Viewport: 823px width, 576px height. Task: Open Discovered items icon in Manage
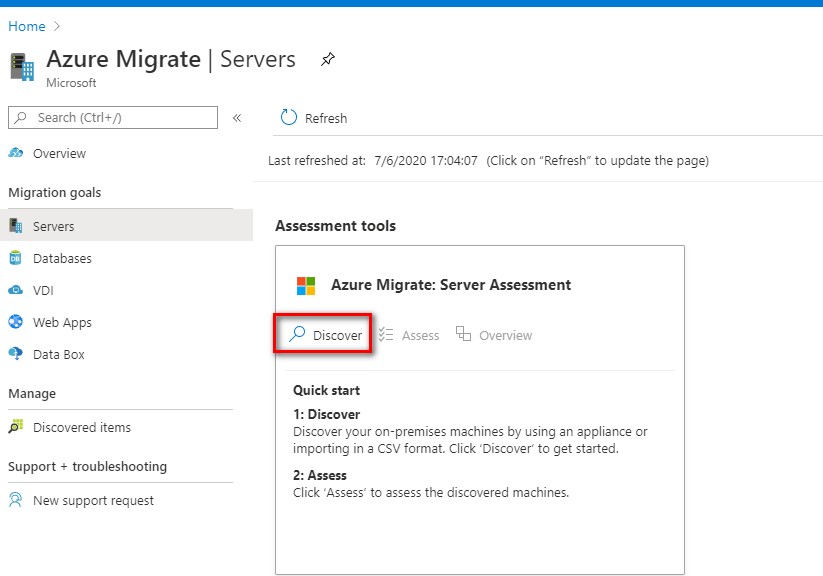point(16,426)
